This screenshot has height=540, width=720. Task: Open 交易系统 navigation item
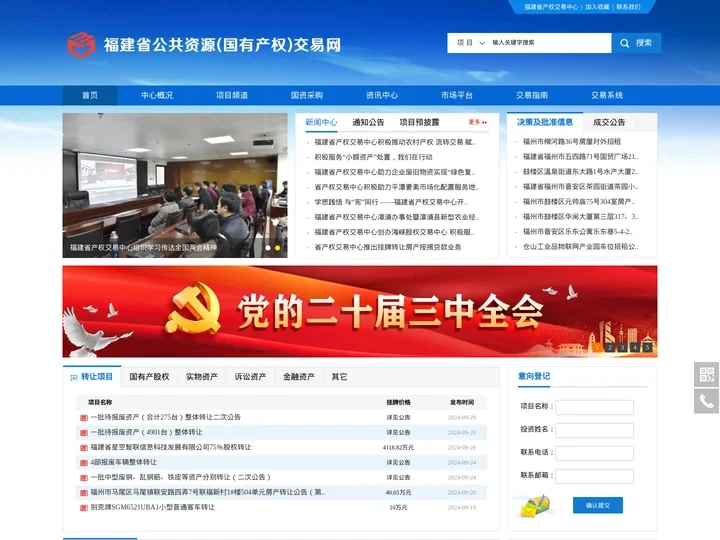click(x=607, y=95)
